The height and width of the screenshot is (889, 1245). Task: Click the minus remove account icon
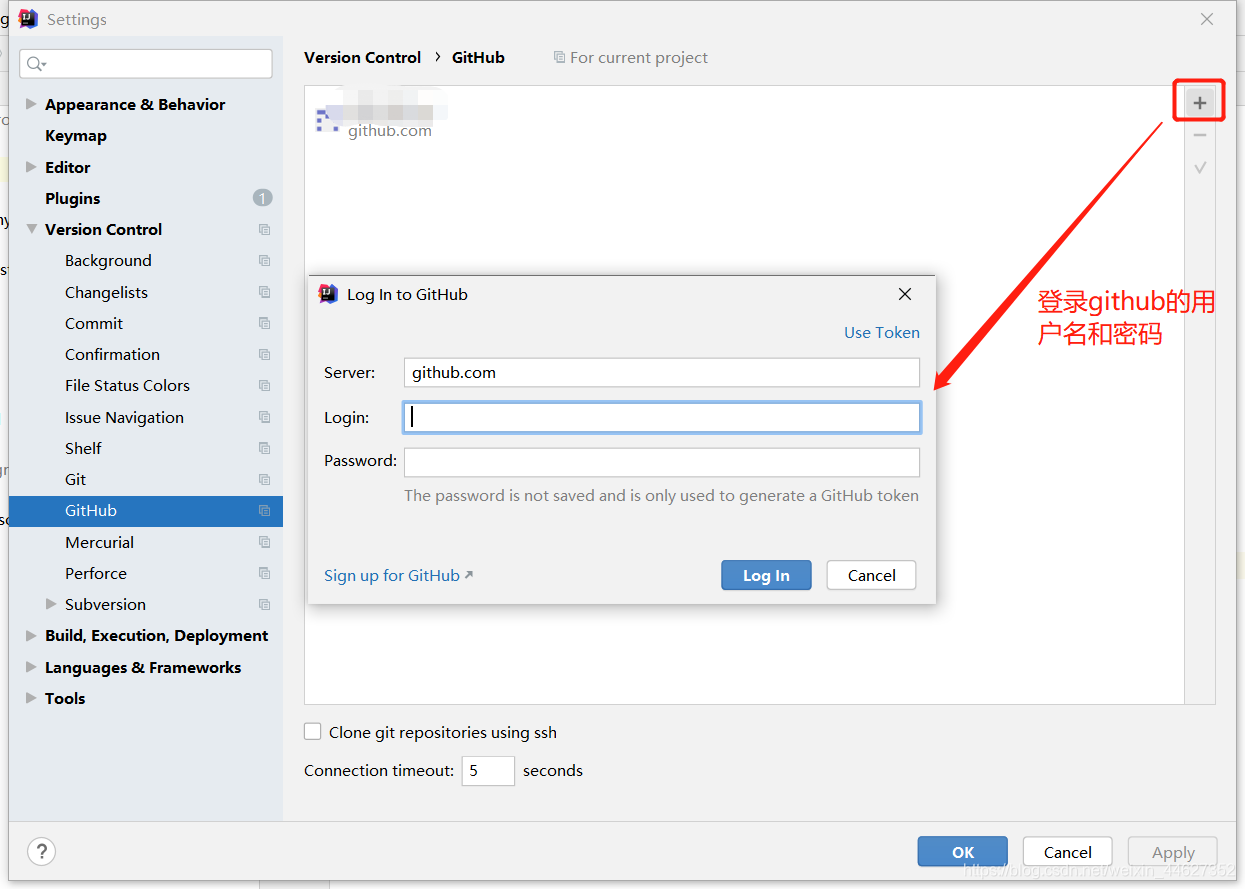[1200, 135]
